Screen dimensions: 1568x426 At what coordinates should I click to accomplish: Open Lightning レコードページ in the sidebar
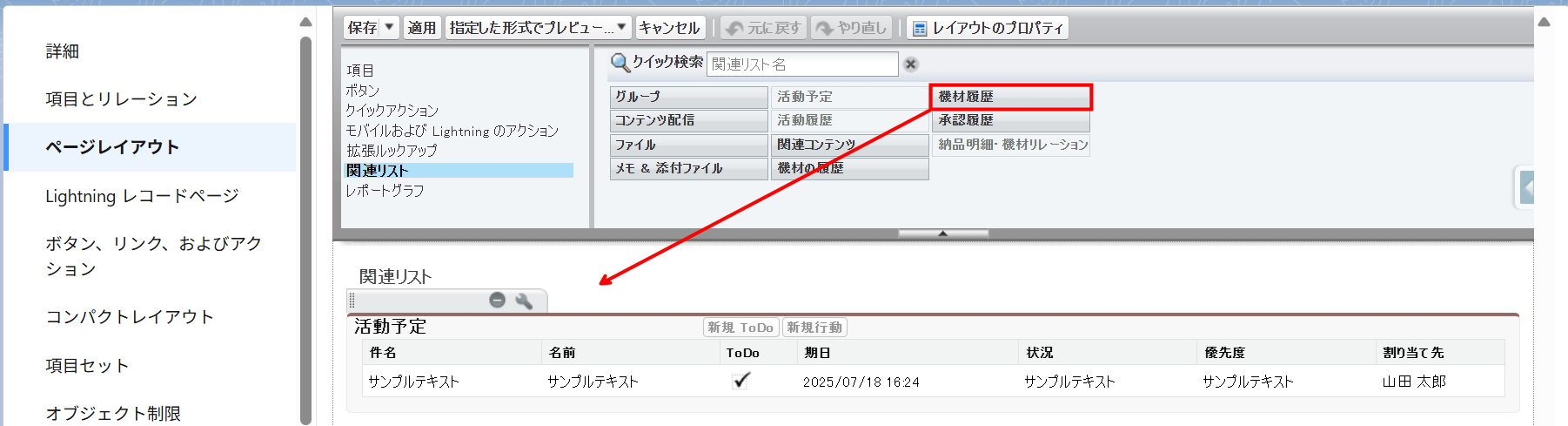pyautogui.click(x=142, y=196)
